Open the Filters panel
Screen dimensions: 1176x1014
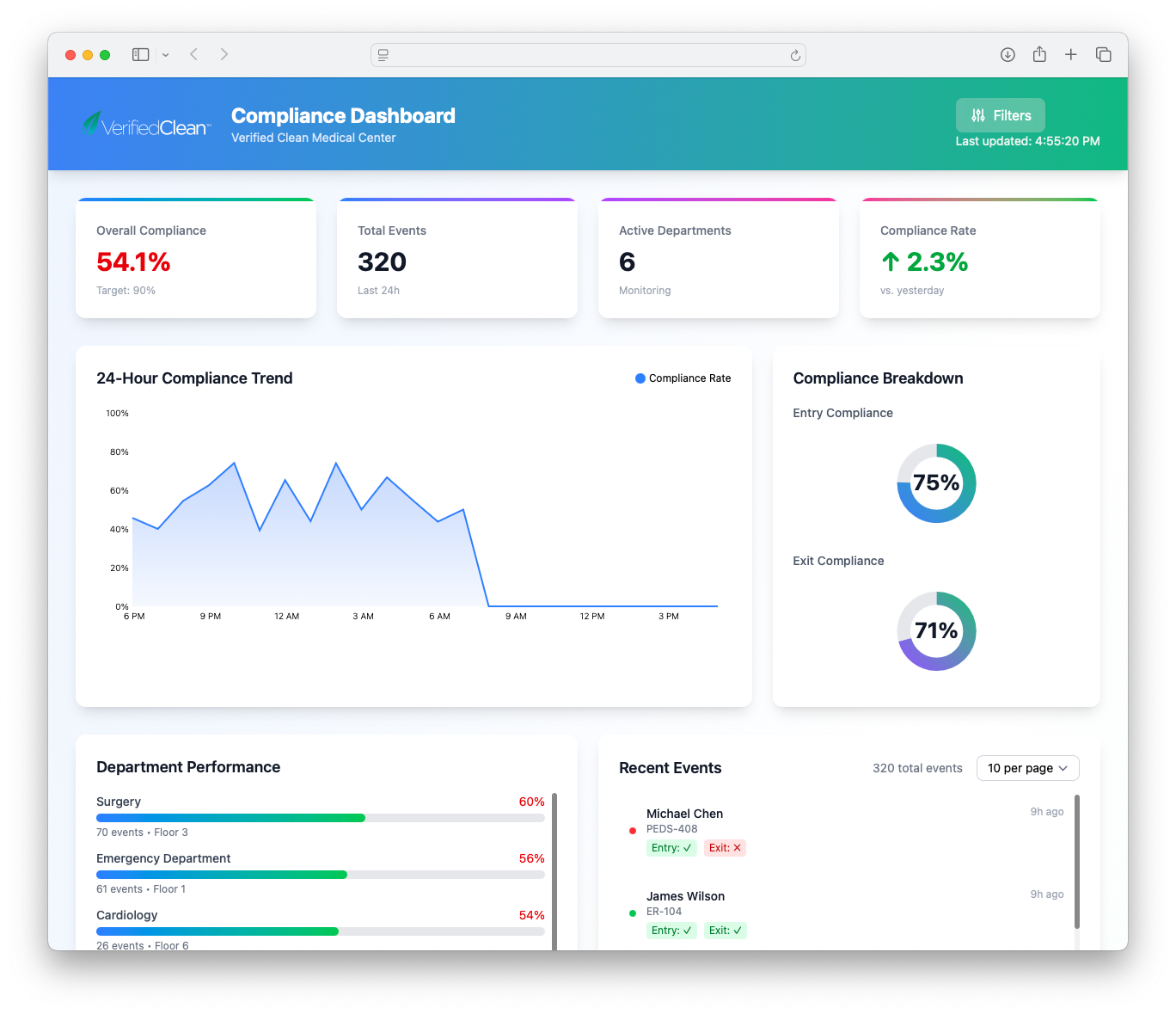point(1000,115)
